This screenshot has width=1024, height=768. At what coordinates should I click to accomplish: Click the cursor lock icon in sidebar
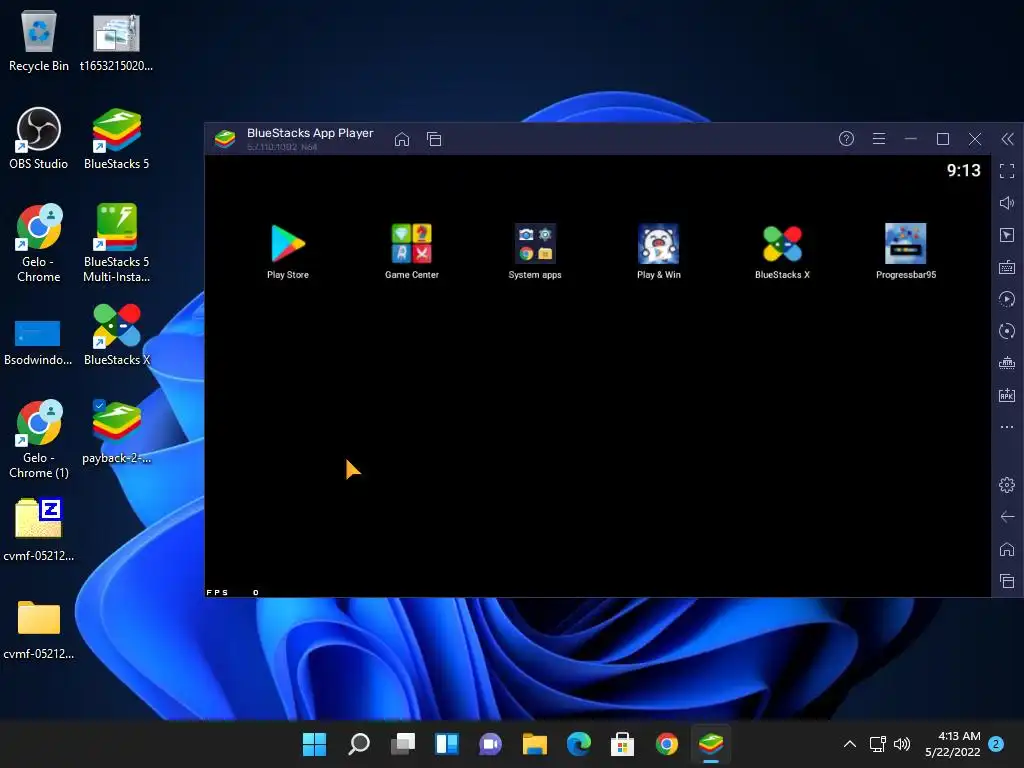pyautogui.click(x=1007, y=235)
